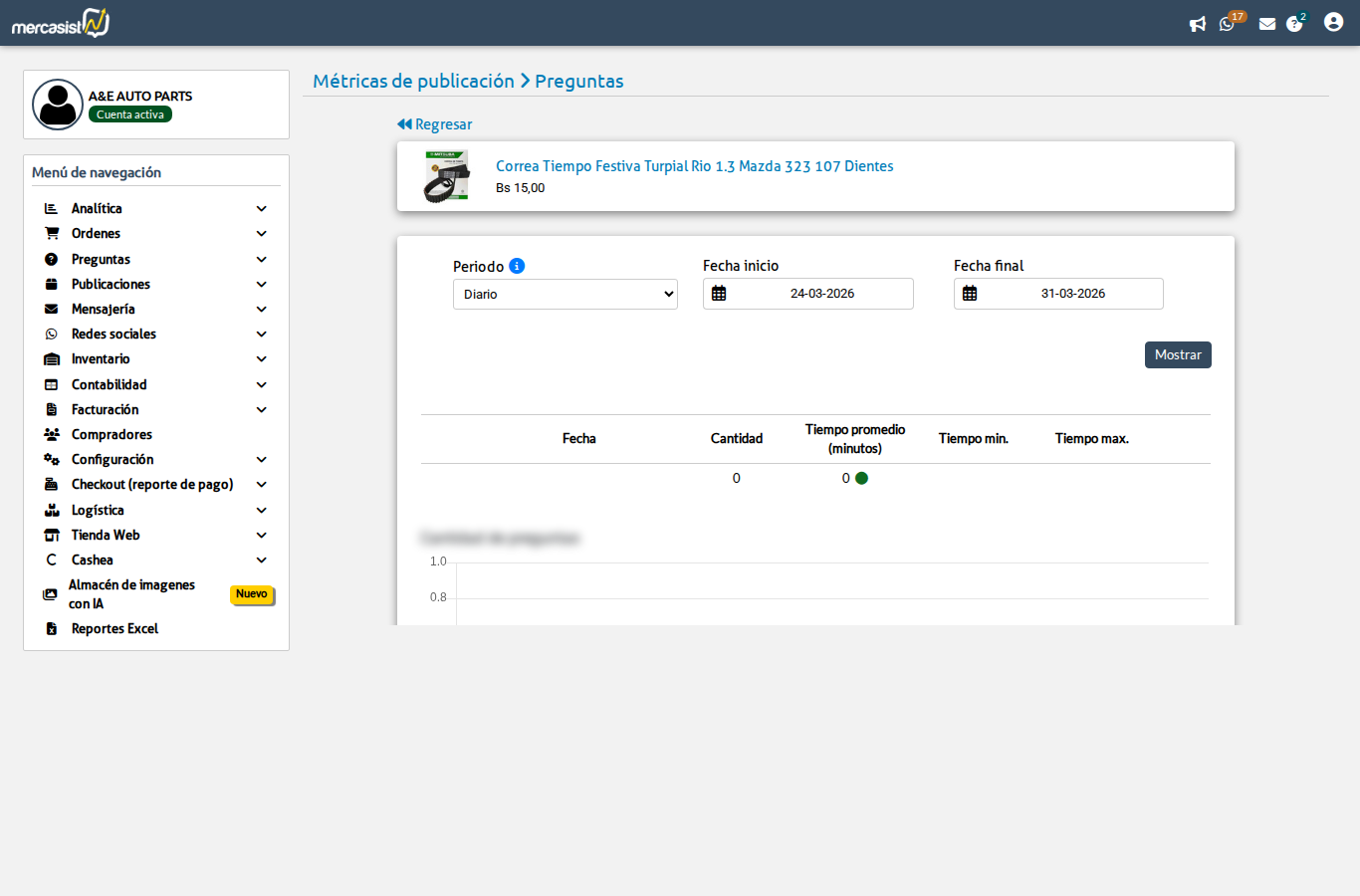Open the help question icon with badge

point(1296,22)
